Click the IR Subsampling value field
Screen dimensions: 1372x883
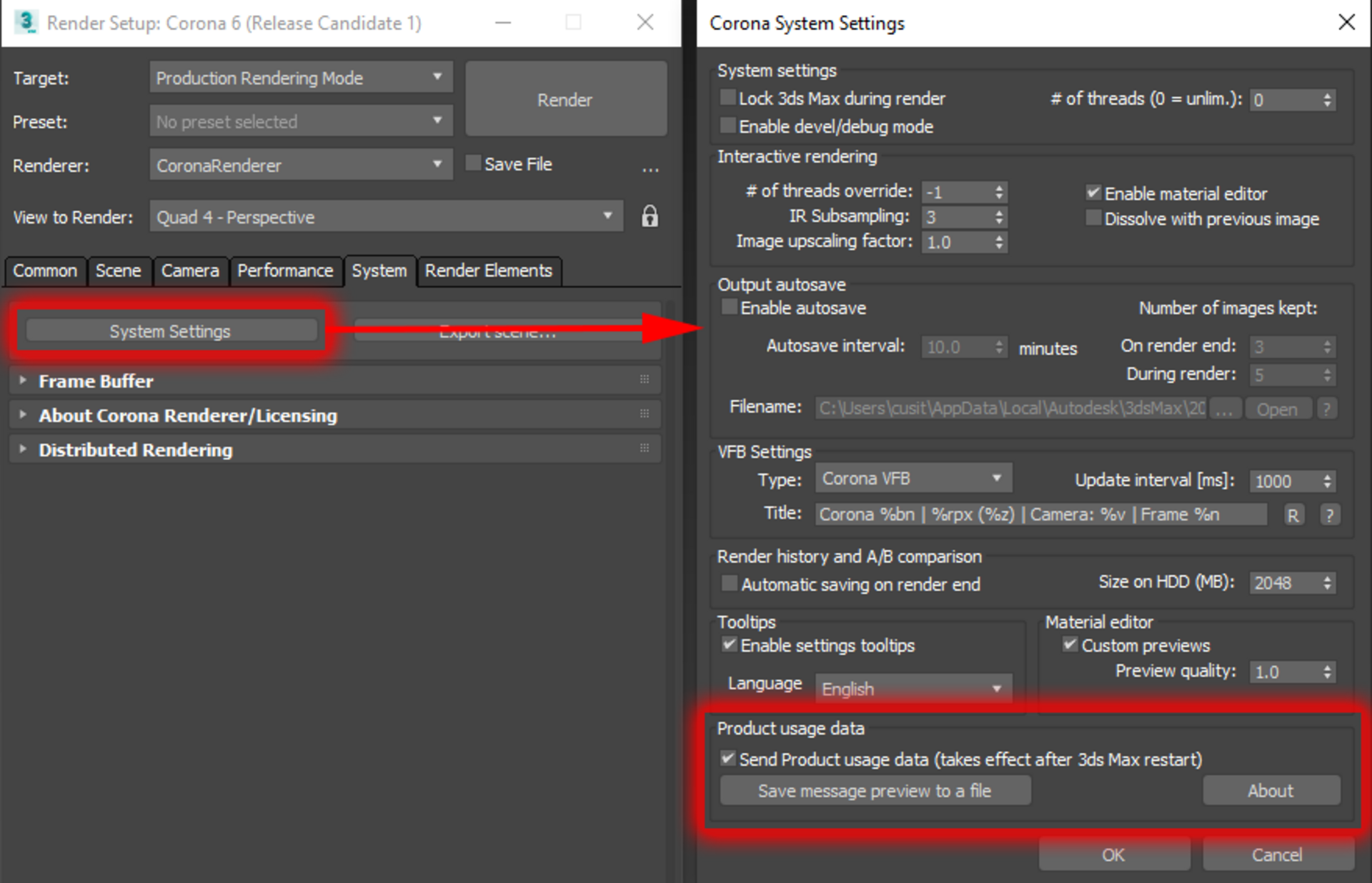[957, 216]
